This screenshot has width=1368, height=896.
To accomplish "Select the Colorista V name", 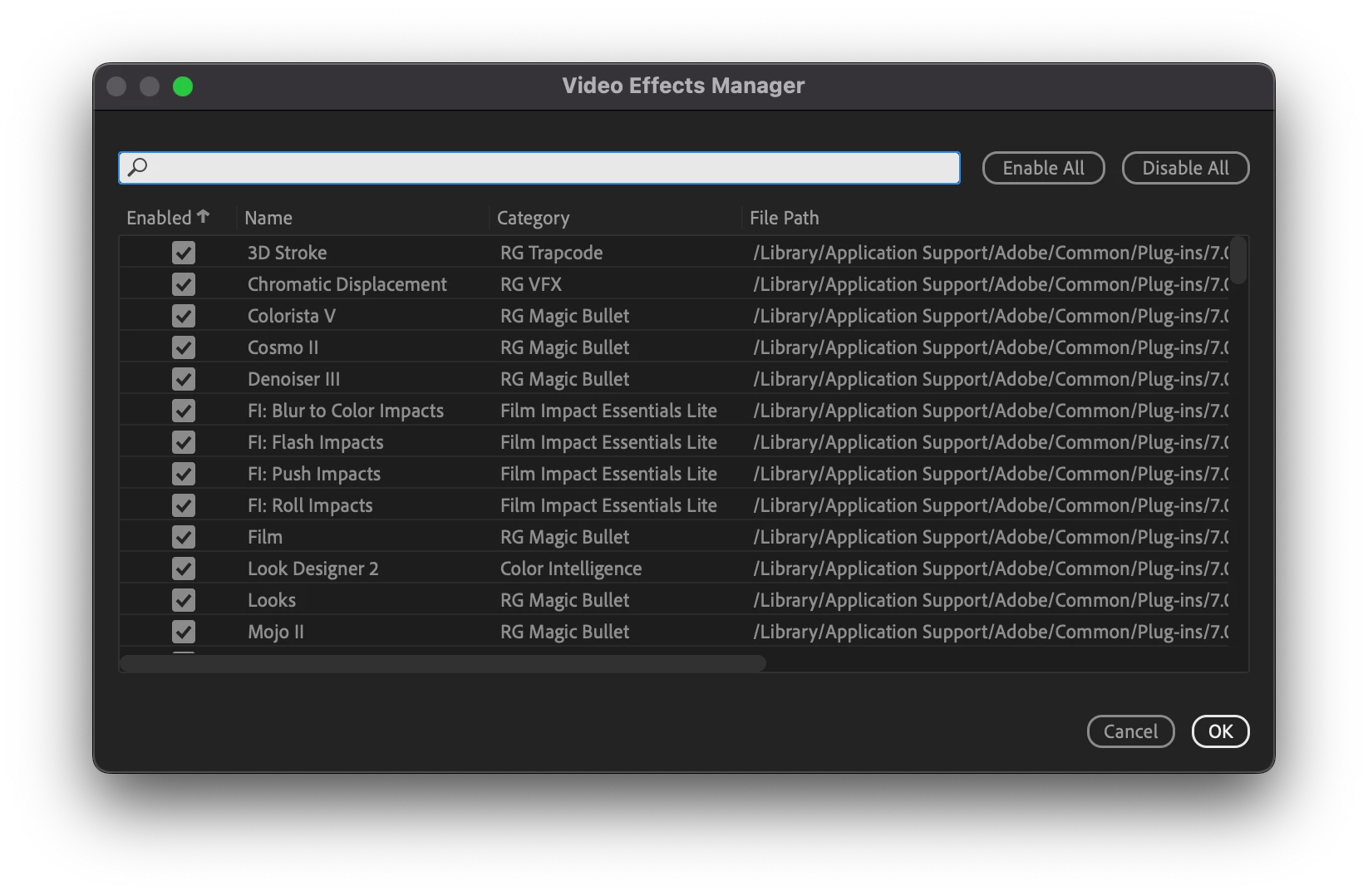I will click(291, 316).
